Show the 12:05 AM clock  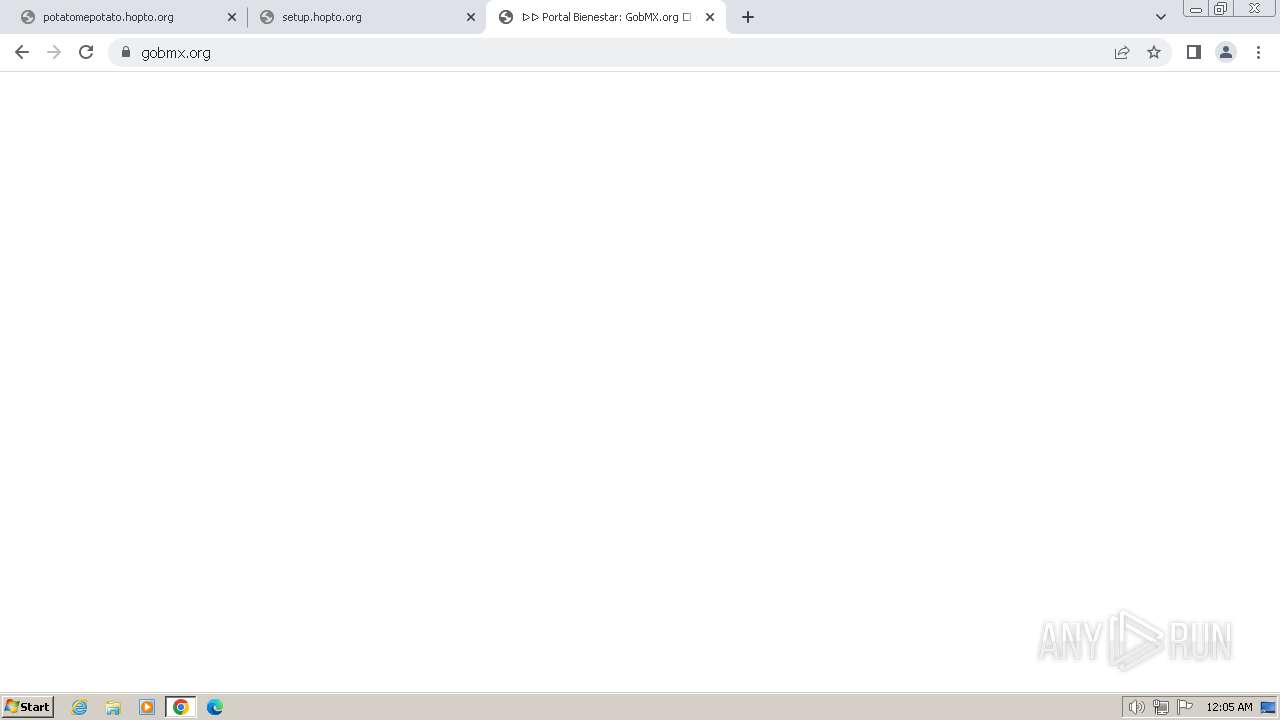[1229, 707]
